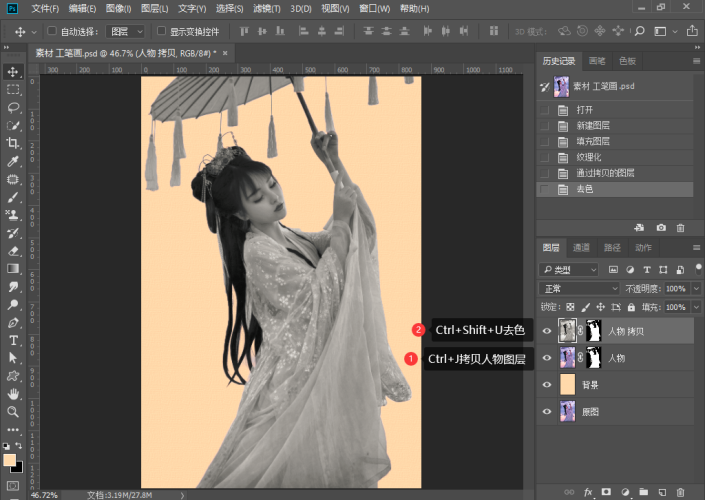Image resolution: width=705 pixels, height=500 pixels.
Task: Delete the selected layer via trash icon
Action: pyautogui.click(x=681, y=492)
